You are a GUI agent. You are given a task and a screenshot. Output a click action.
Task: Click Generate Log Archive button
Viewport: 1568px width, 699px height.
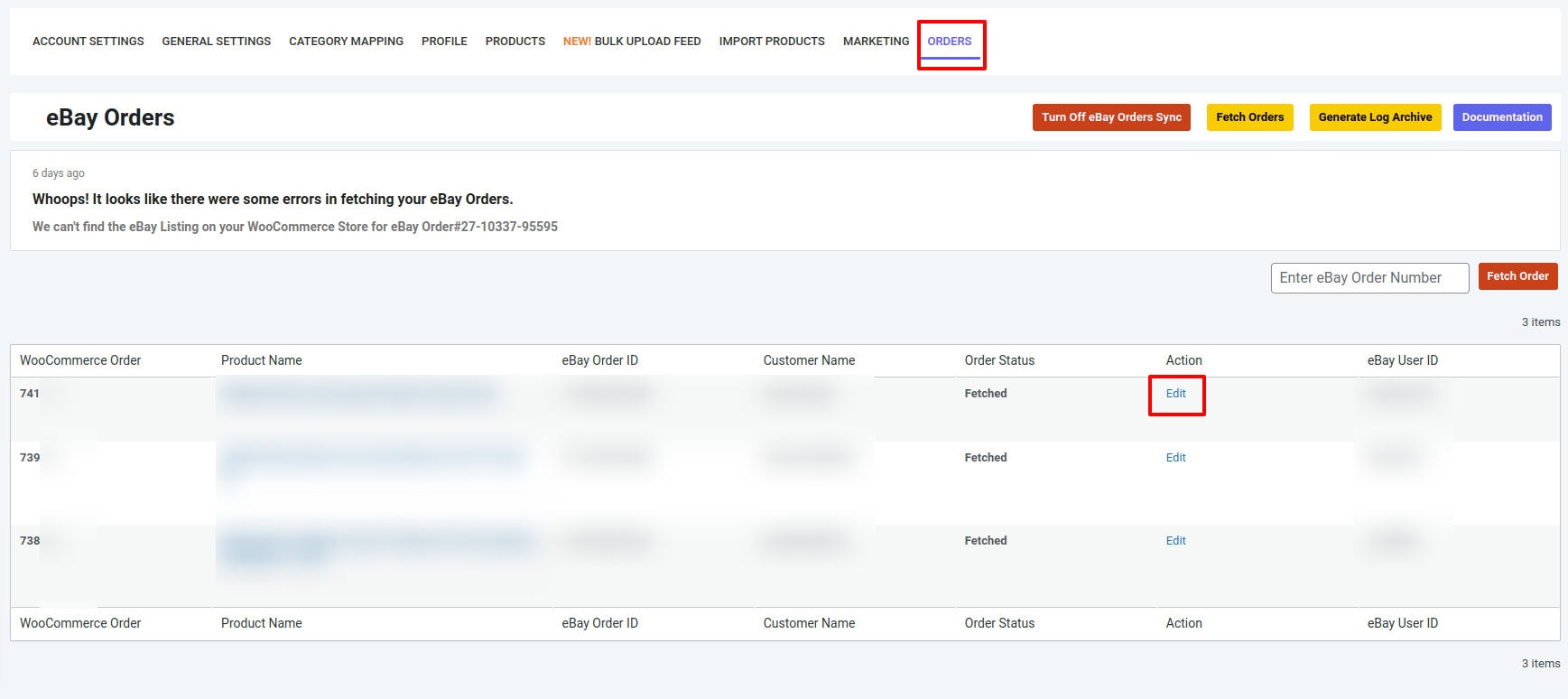tap(1375, 117)
